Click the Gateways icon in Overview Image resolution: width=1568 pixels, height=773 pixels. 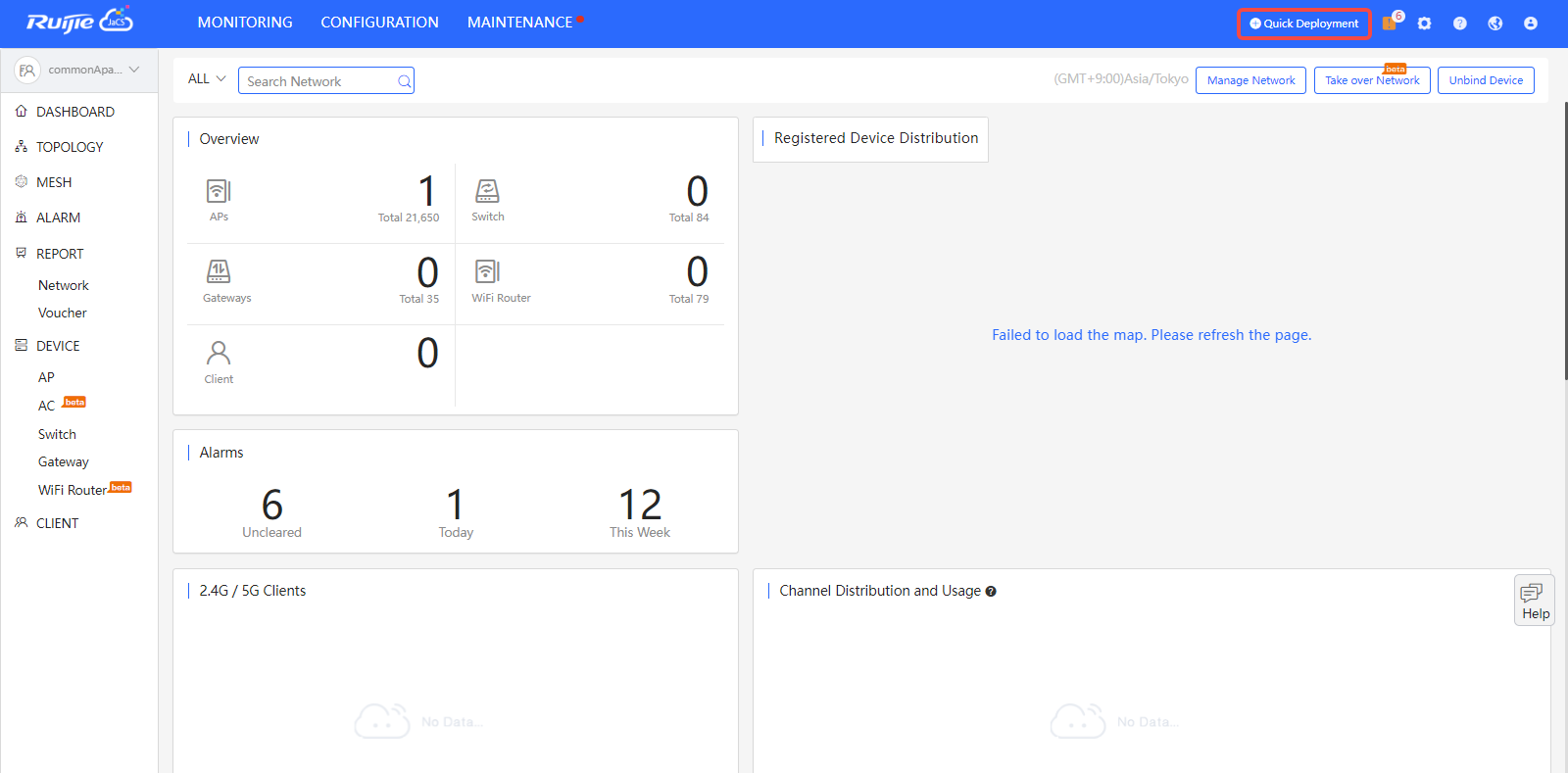tap(219, 271)
